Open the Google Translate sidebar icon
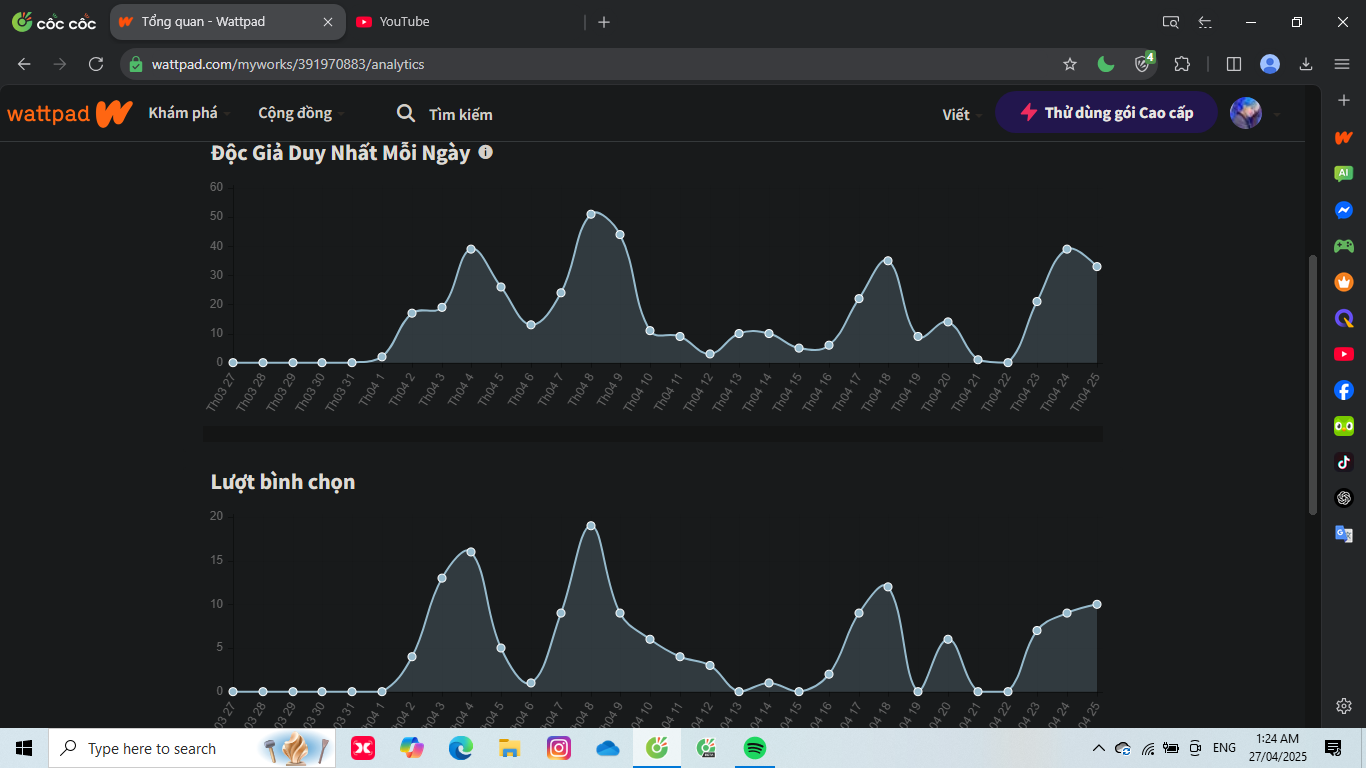 point(1344,534)
